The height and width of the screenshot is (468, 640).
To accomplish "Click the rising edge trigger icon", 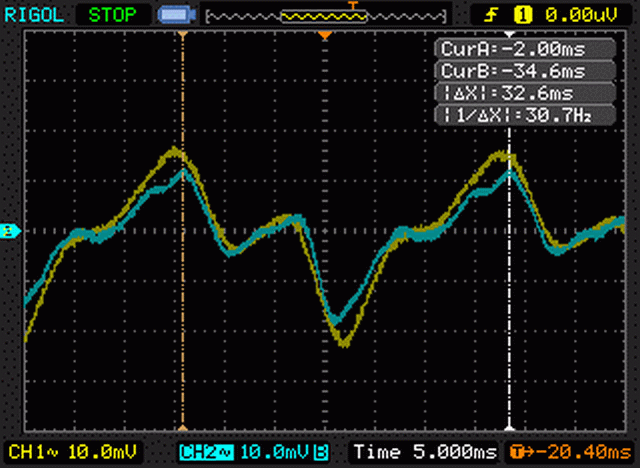I will tap(491, 16).
